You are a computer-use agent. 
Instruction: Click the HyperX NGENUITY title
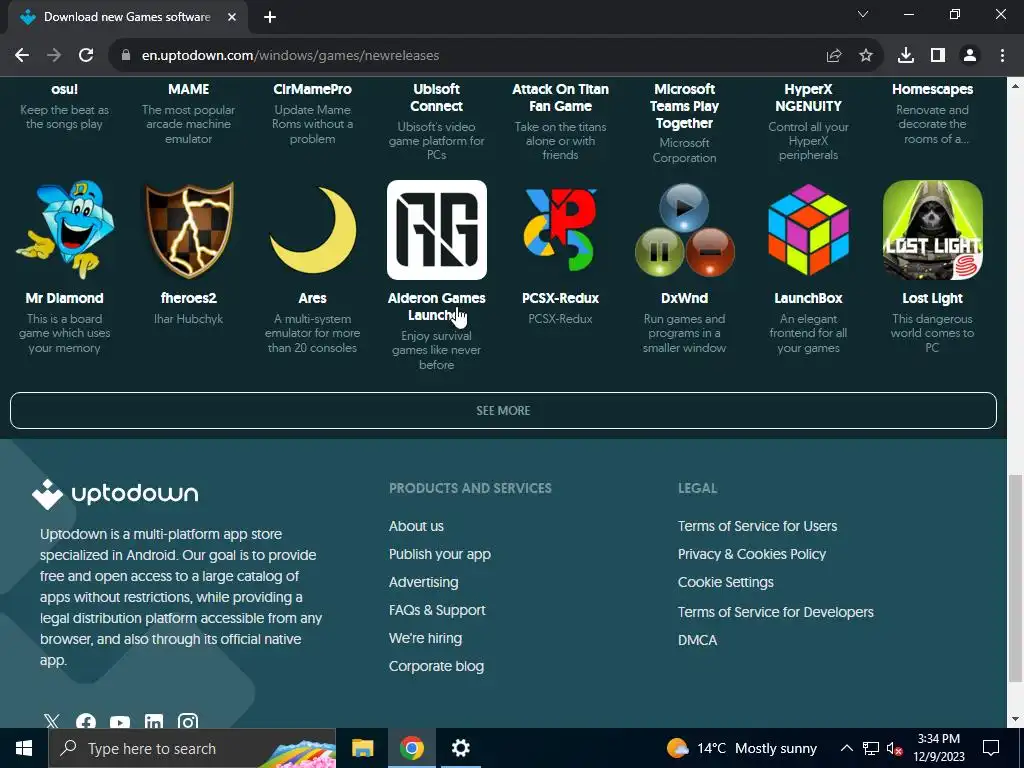(808, 98)
